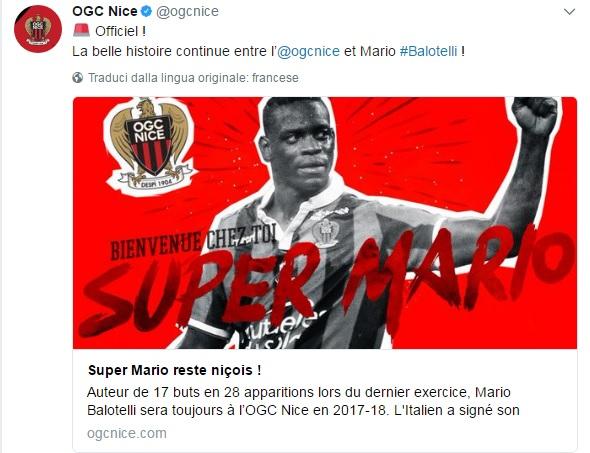Click the OGC Nice crest in card image

[x=150, y=147]
